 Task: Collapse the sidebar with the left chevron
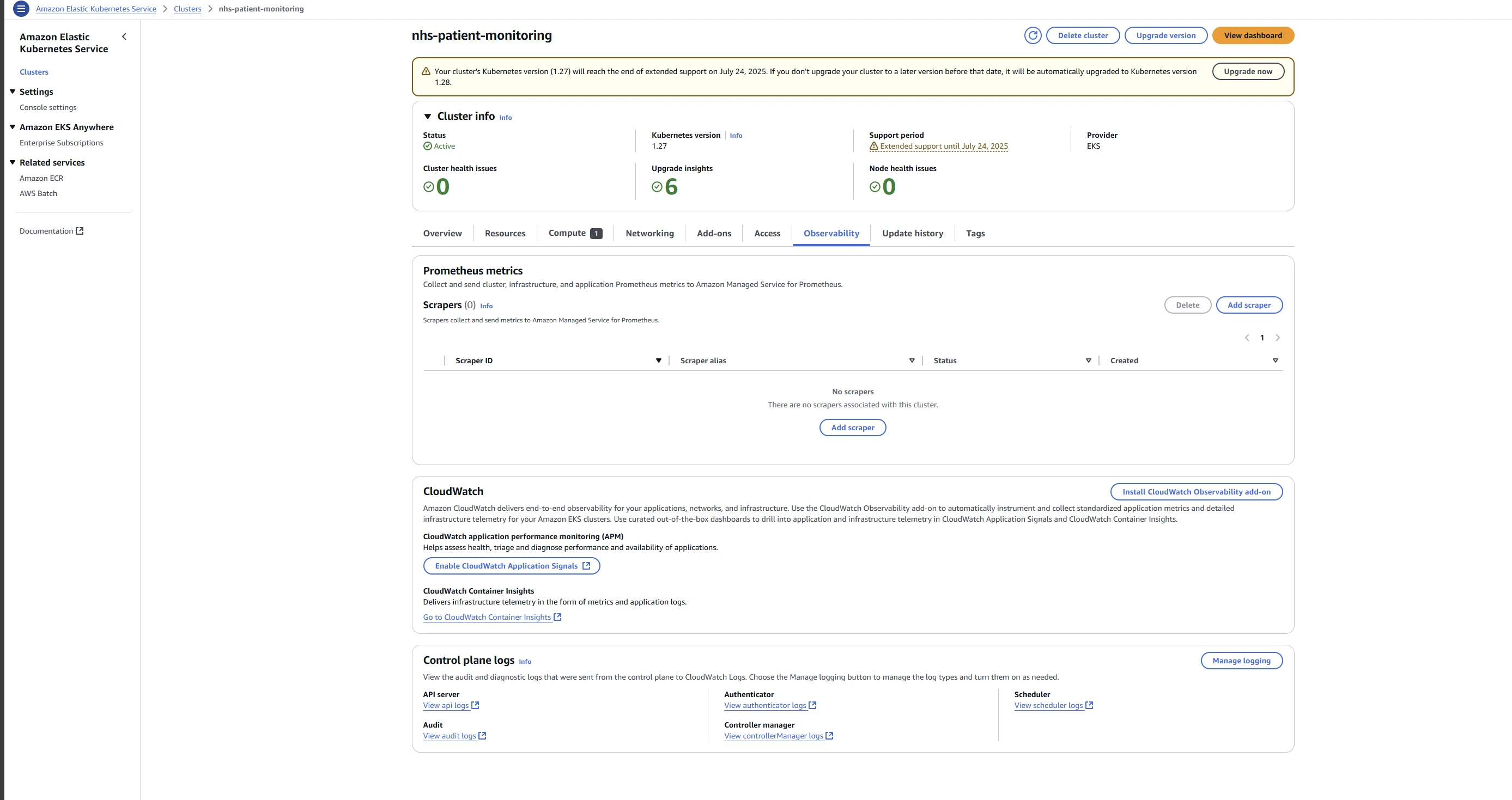click(124, 37)
